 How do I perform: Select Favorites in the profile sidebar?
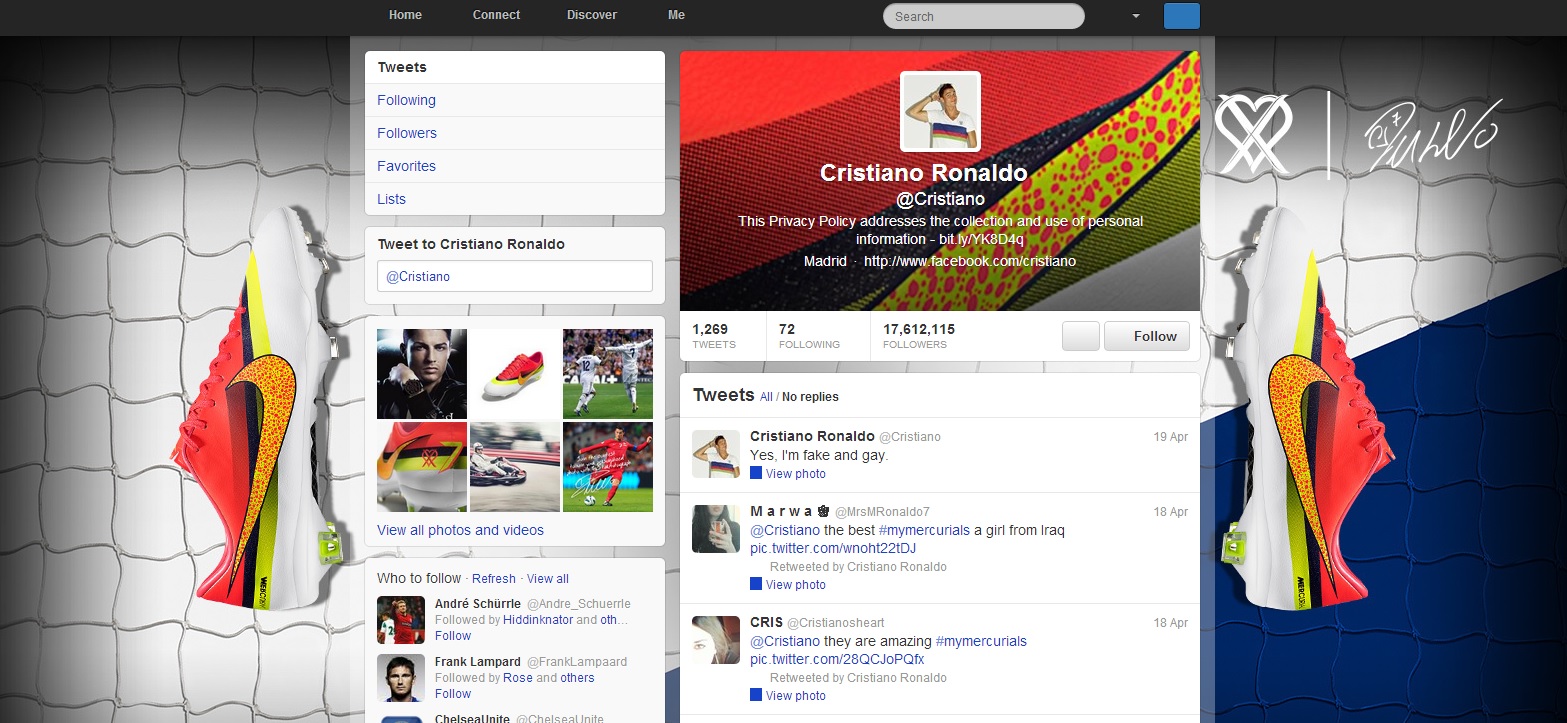[515, 166]
